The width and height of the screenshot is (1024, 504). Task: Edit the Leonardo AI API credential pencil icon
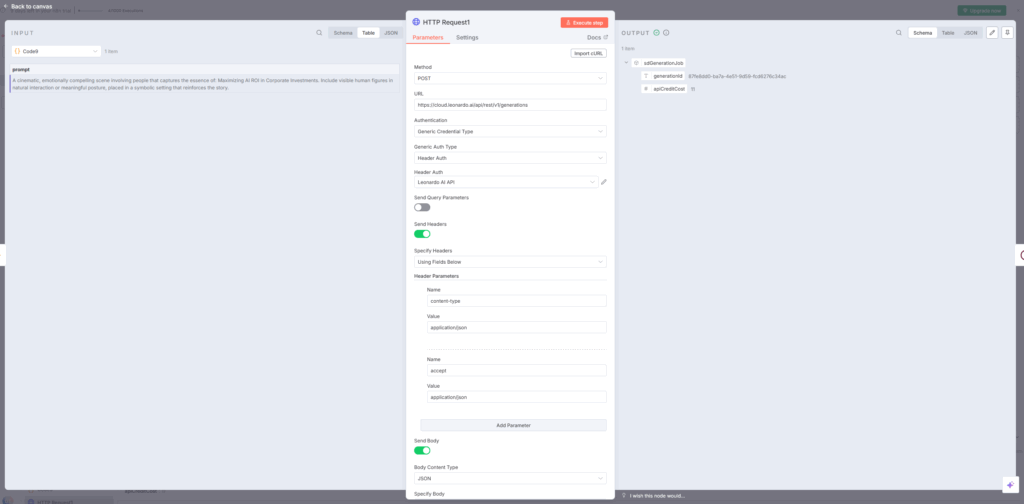pyautogui.click(x=604, y=182)
